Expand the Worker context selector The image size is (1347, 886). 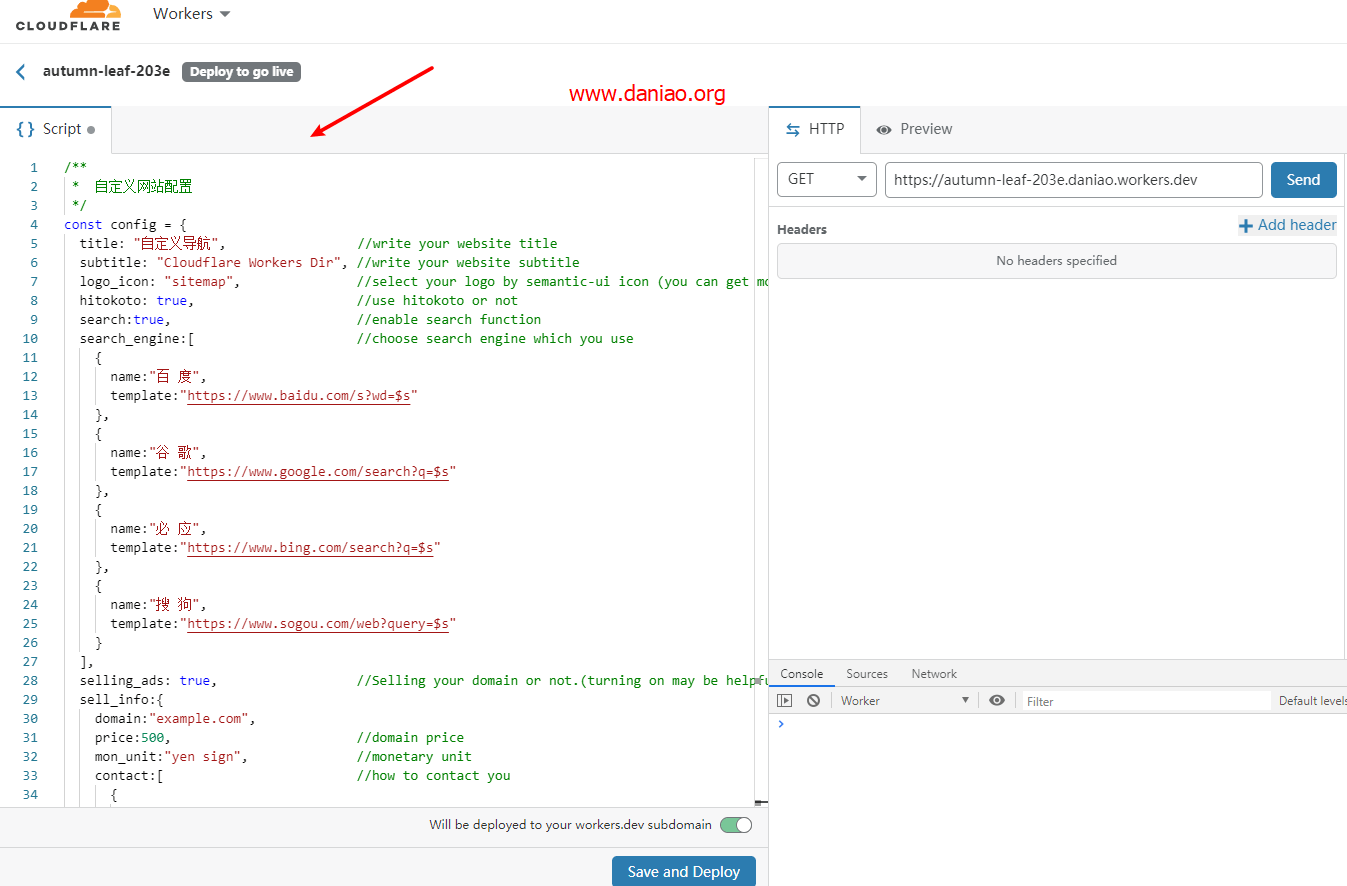[905, 701]
